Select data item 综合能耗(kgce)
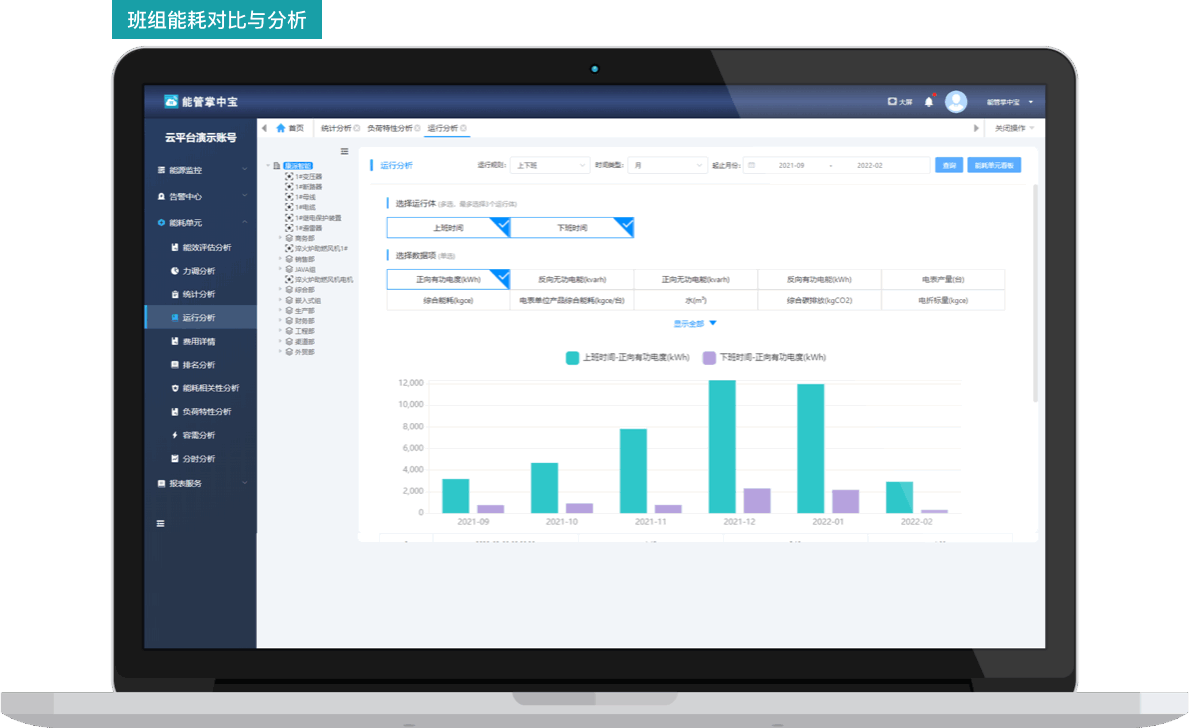The height and width of the screenshot is (728, 1189). (x=448, y=300)
